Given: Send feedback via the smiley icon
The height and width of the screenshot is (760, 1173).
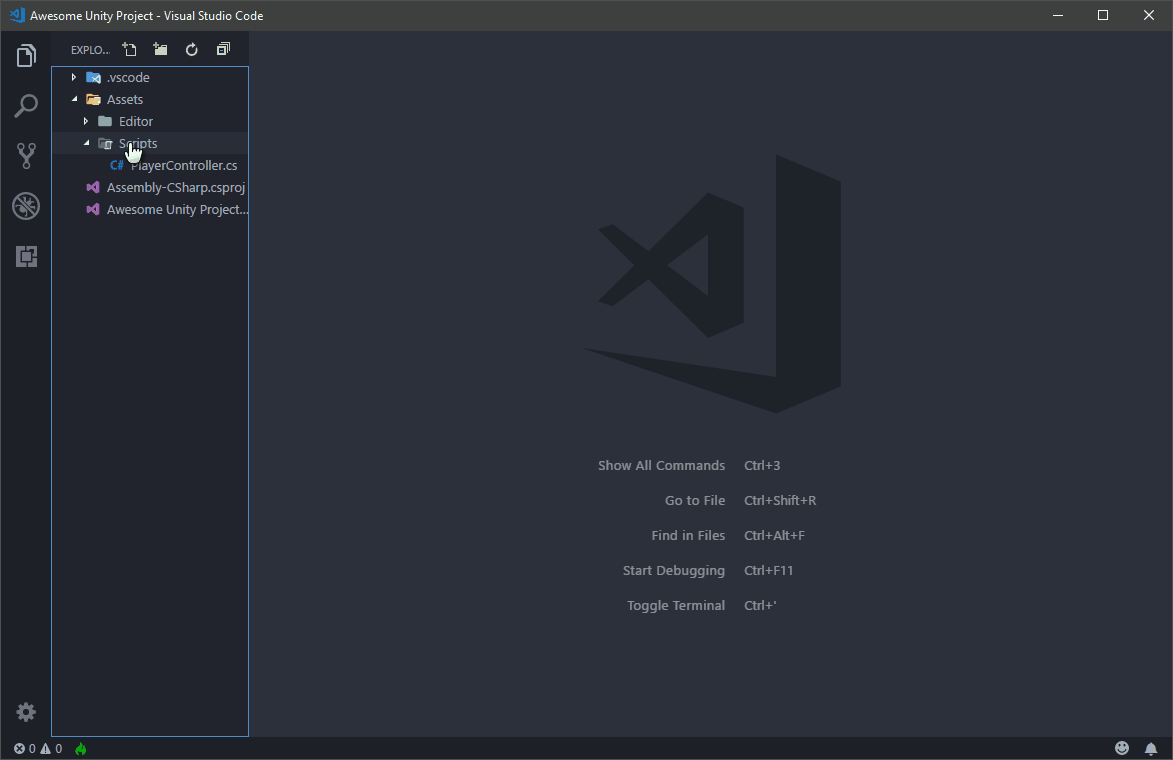Looking at the screenshot, I should [1122, 747].
